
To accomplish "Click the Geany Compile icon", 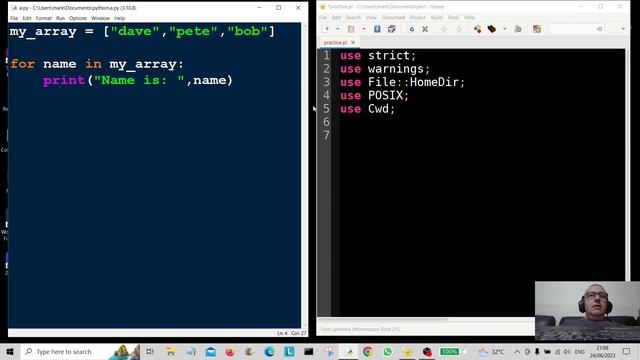I will pyautogui.click(x=477, y=29).
